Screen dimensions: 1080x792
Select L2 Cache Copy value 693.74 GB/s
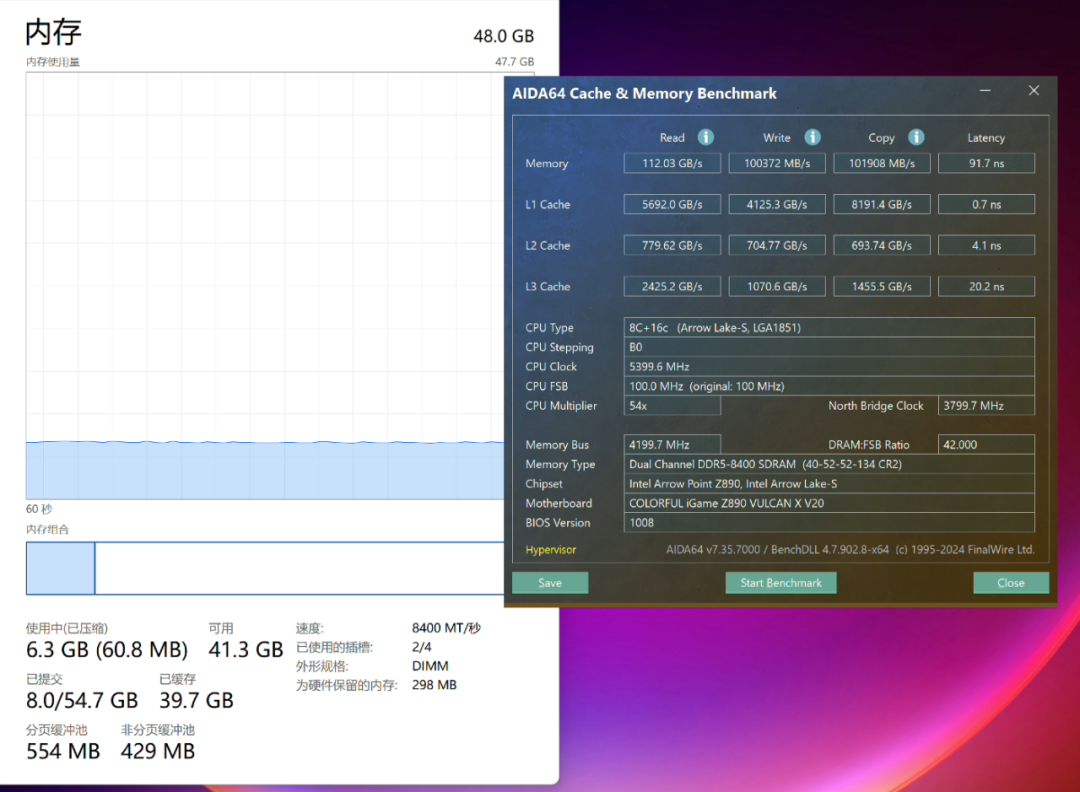[x=882, y=245]
